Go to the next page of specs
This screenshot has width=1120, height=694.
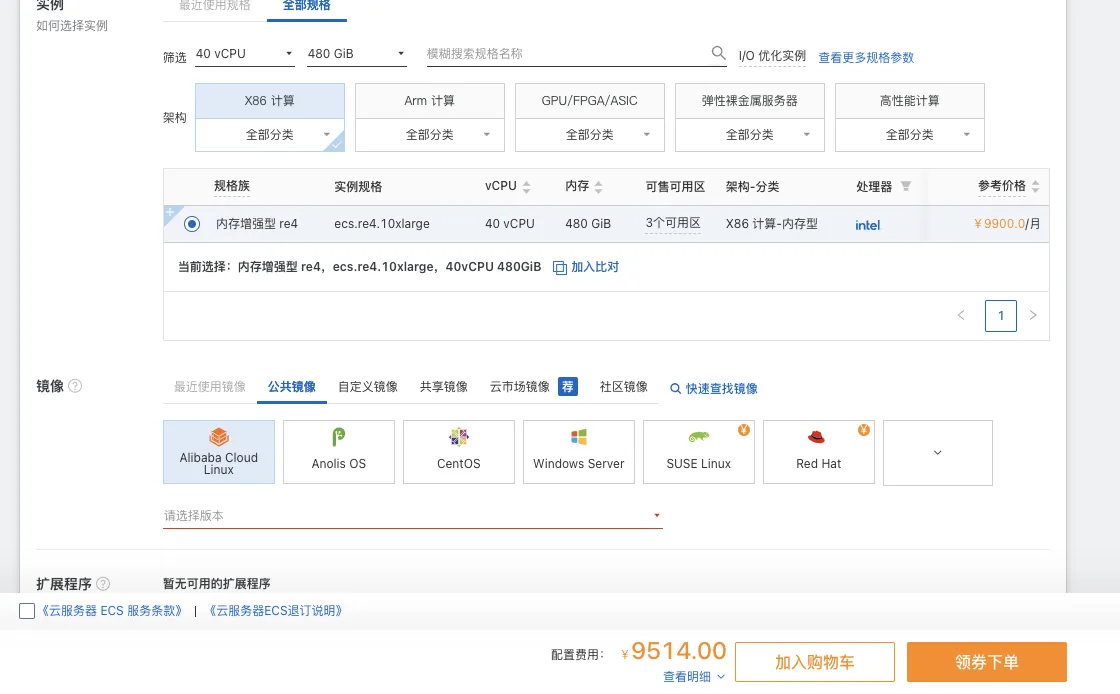(x=1033, y=315)
